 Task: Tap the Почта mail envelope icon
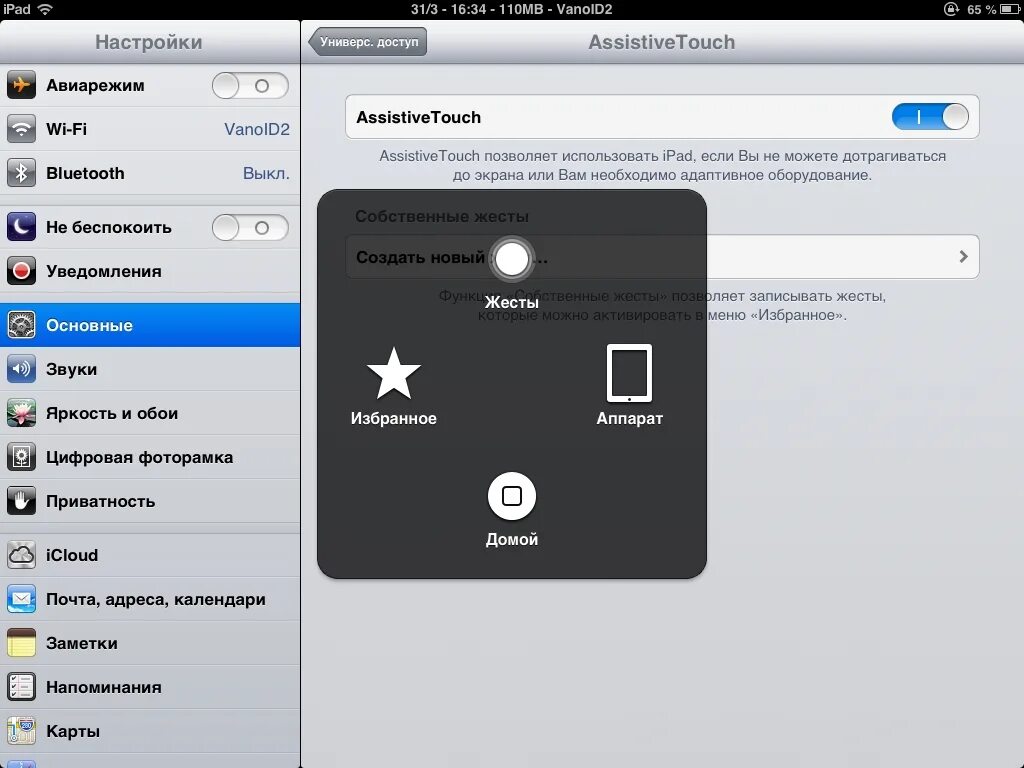pos(21,599)
